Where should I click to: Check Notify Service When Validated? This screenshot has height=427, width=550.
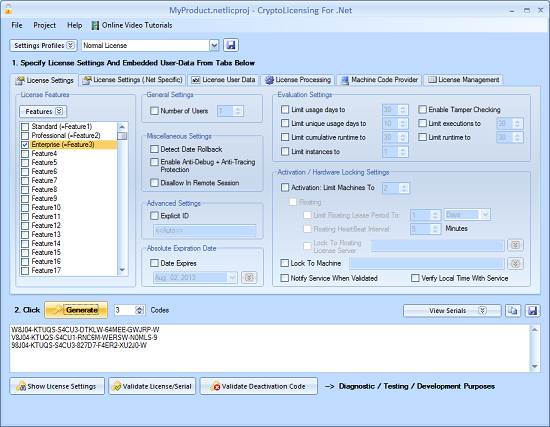(x=284, y=278)
